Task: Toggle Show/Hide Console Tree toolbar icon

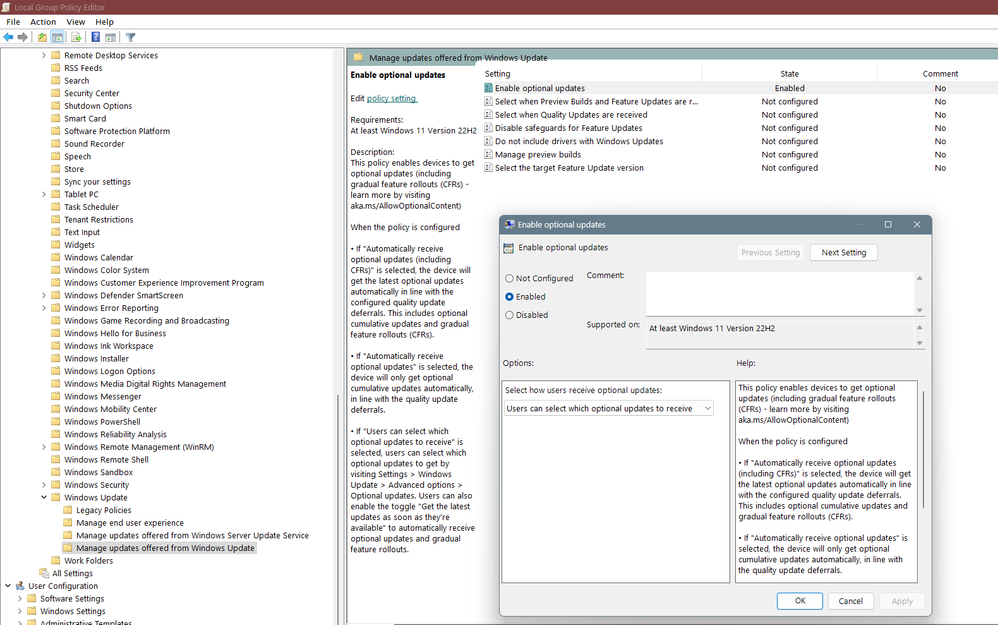Action: [57, 38]
